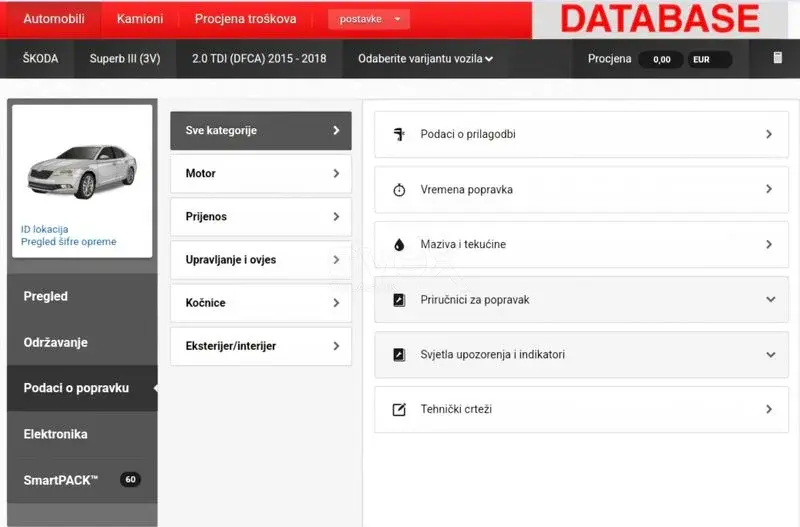
Task: Open the Automobili tab
Action: pyautogui.click(x=54, y=19)
